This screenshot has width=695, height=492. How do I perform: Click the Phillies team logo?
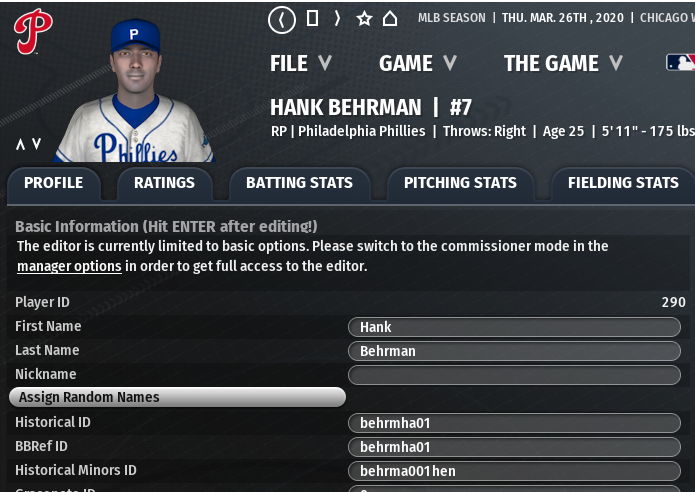(32, 31)
